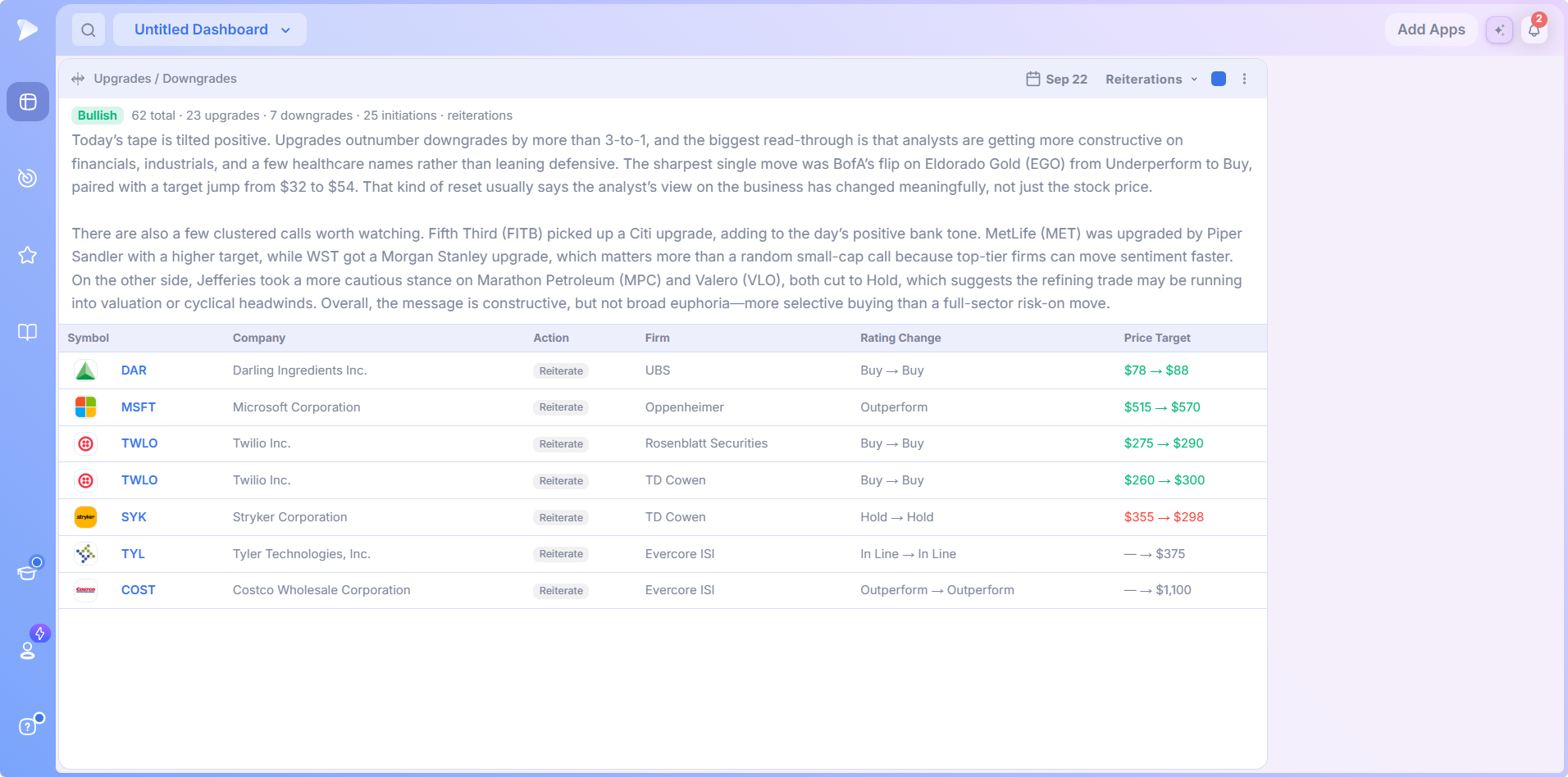Sort by the Company column header
Viewport: 1568px width, 777px height.
tap(259, 338)
